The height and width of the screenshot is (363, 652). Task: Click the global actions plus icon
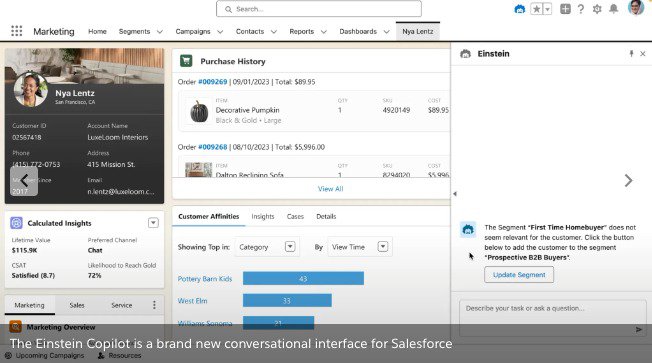(565, 9)
